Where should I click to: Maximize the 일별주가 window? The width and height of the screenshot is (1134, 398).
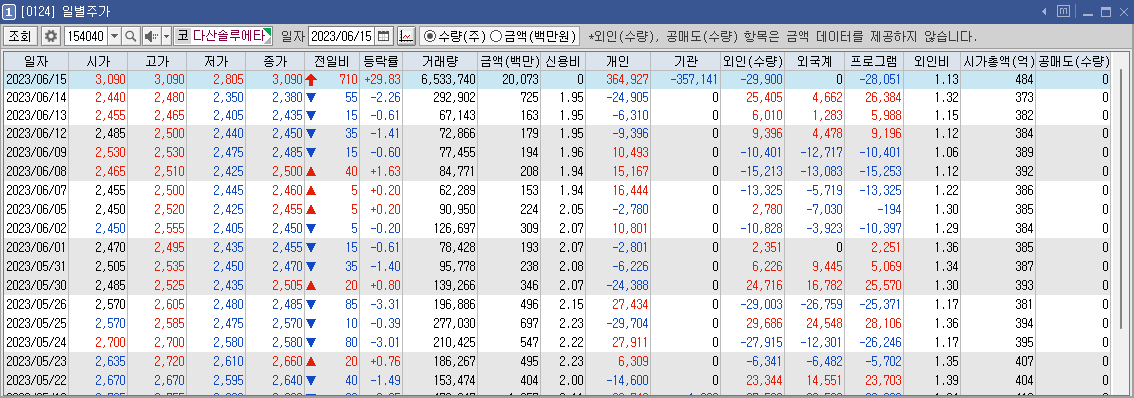1105,12
